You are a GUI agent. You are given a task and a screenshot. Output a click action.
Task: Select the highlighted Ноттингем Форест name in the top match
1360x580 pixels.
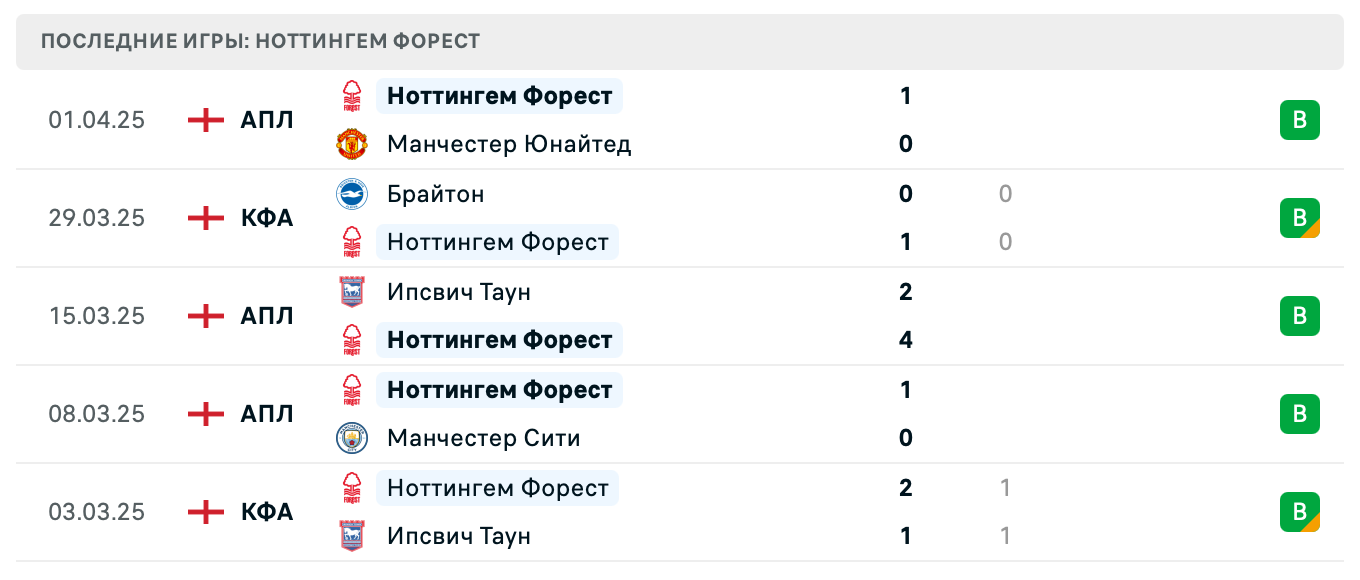click(x=499, y=95)
